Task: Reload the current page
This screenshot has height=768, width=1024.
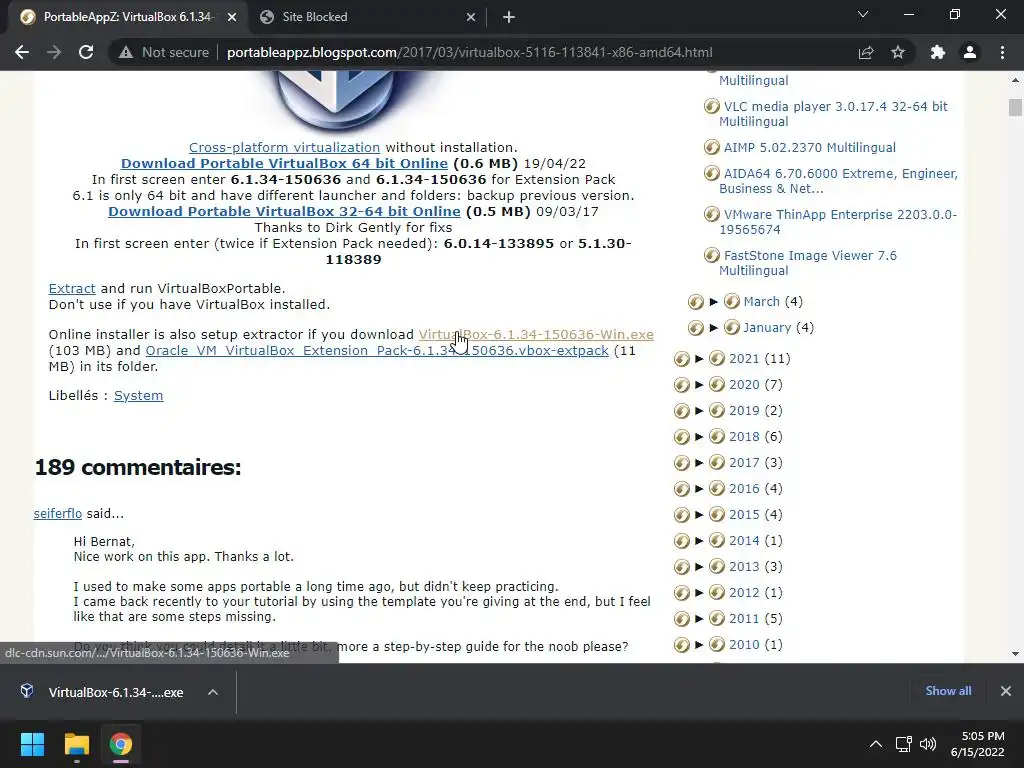Action: pyautogui.click(x=86, y=52)
